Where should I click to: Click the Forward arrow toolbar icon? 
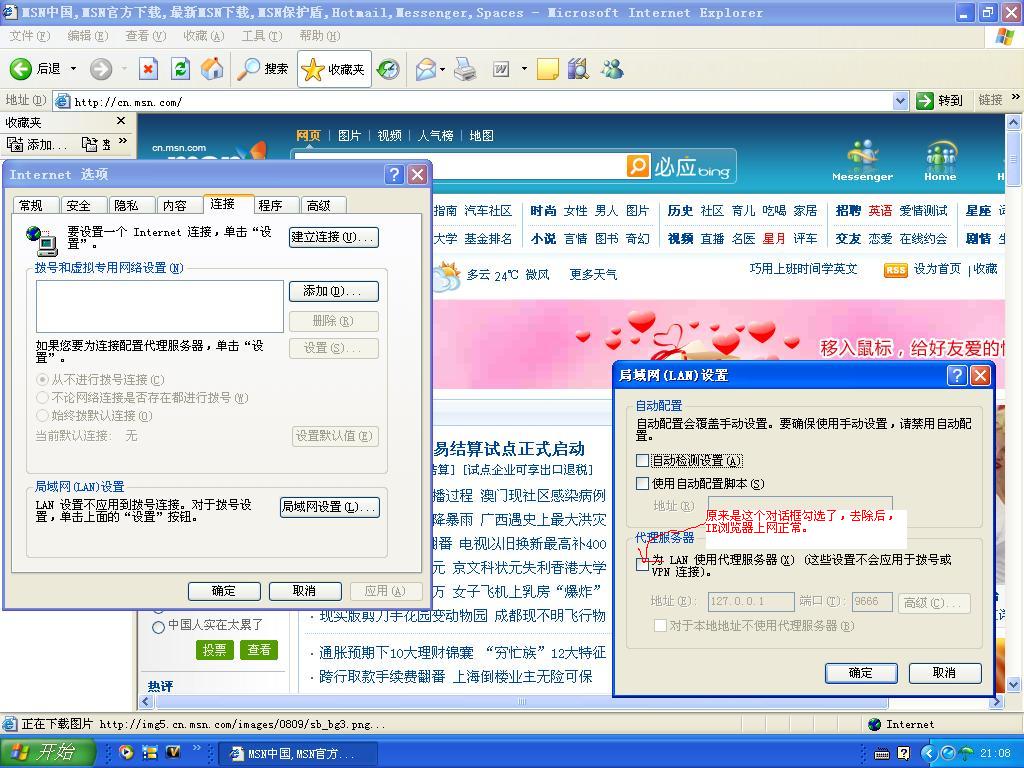pyautogui.click(x=101, y=69)
